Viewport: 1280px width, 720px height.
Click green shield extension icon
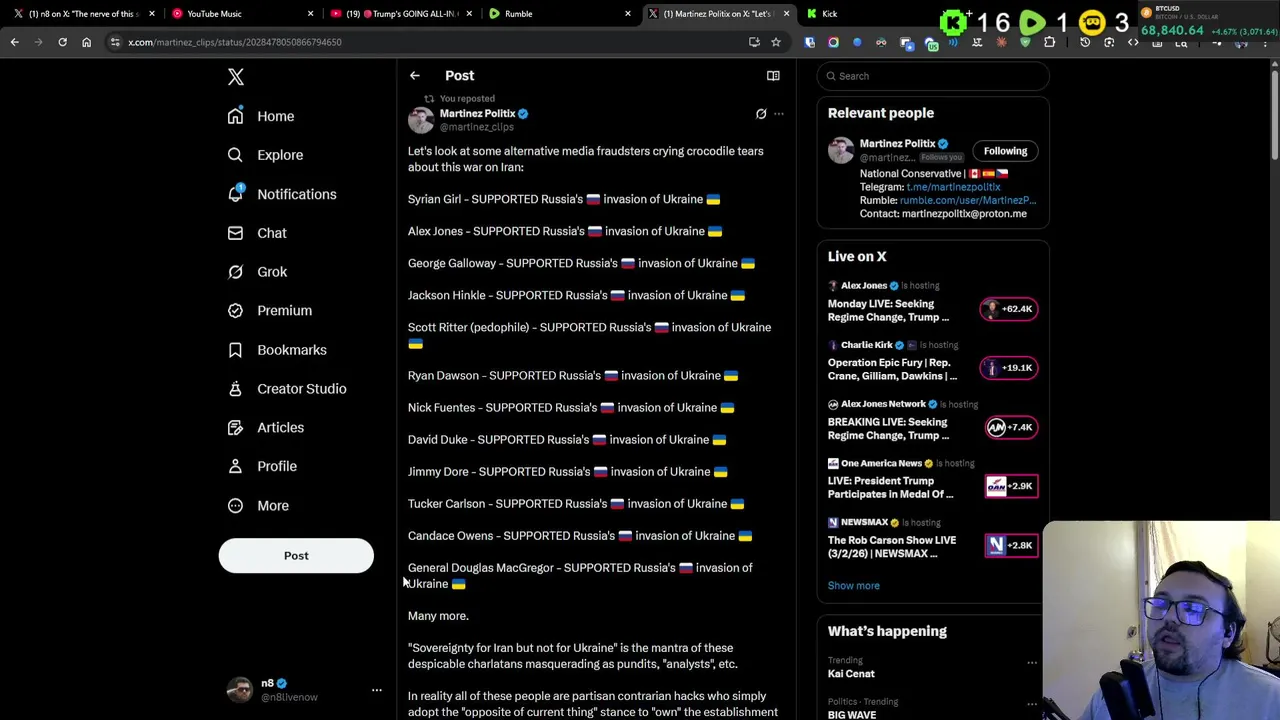pyautogui.click(x=1025, y=42)
